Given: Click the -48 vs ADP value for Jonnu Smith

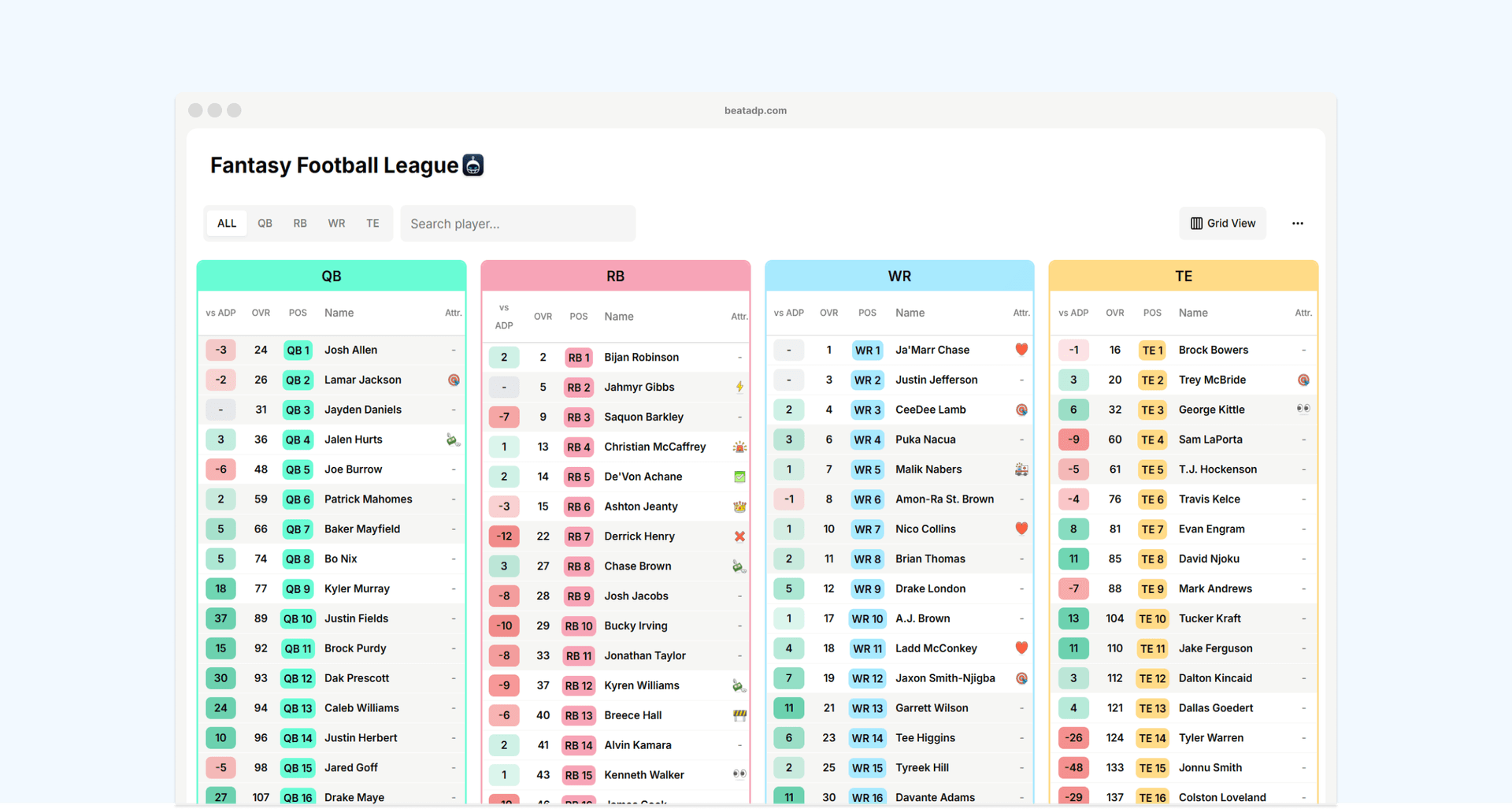Looking at the screenshot, I should (1073, 768).
